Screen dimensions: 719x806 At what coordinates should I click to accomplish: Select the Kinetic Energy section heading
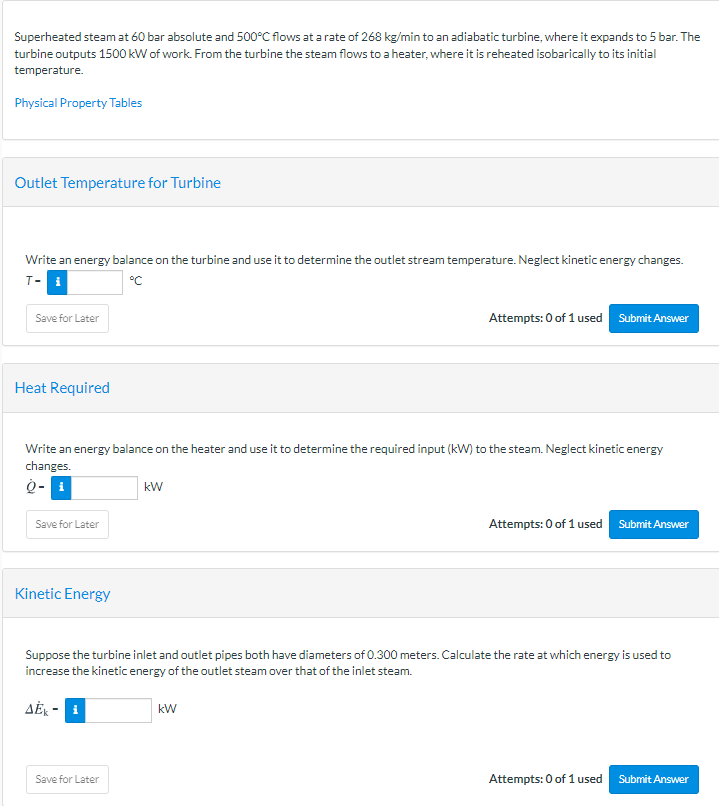63,594
